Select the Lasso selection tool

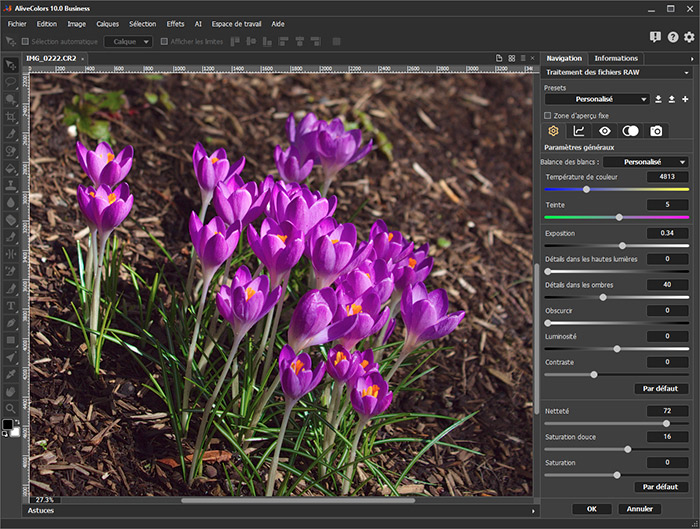[x=10, y=83]
